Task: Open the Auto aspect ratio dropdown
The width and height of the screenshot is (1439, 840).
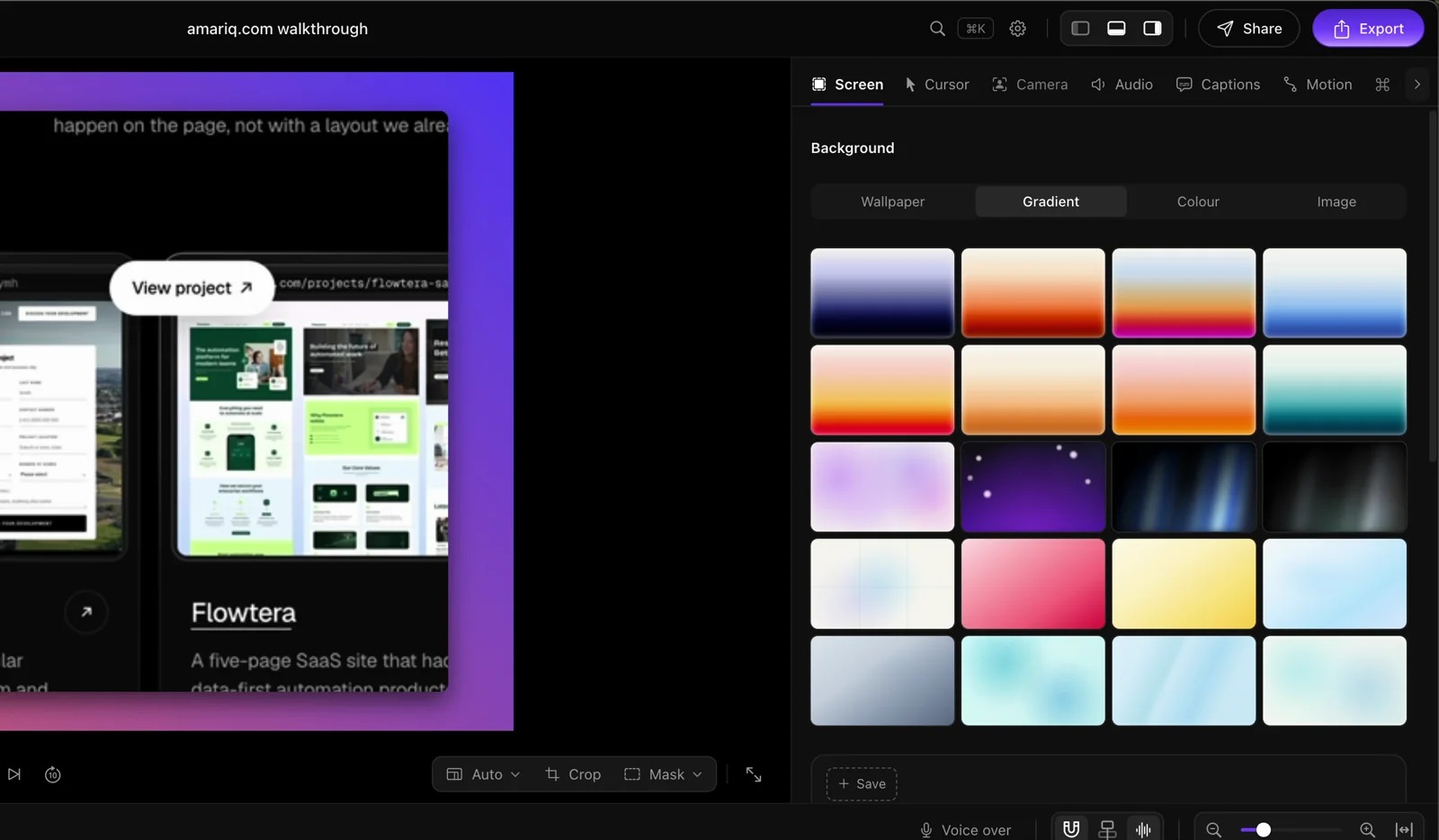Action: tap(484, 774)
